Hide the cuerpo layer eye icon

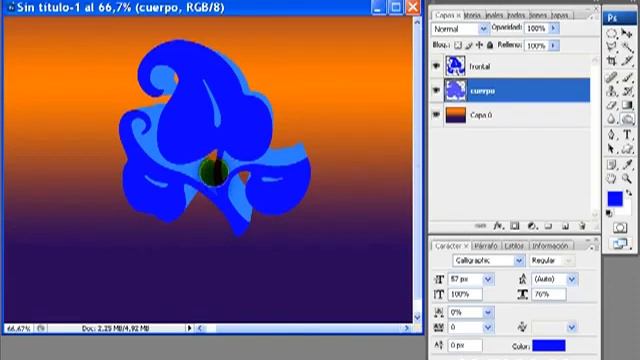click(x=436, y=90)
